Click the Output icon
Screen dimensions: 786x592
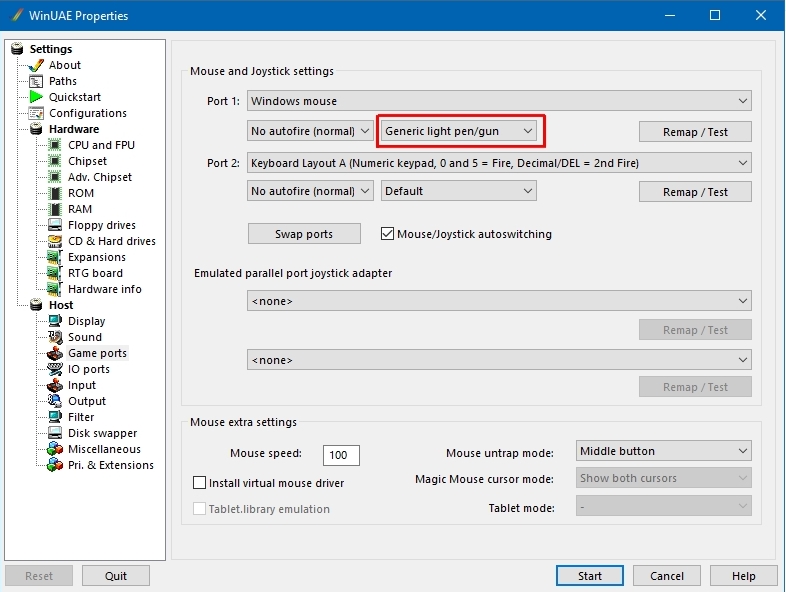coord(55,401)
